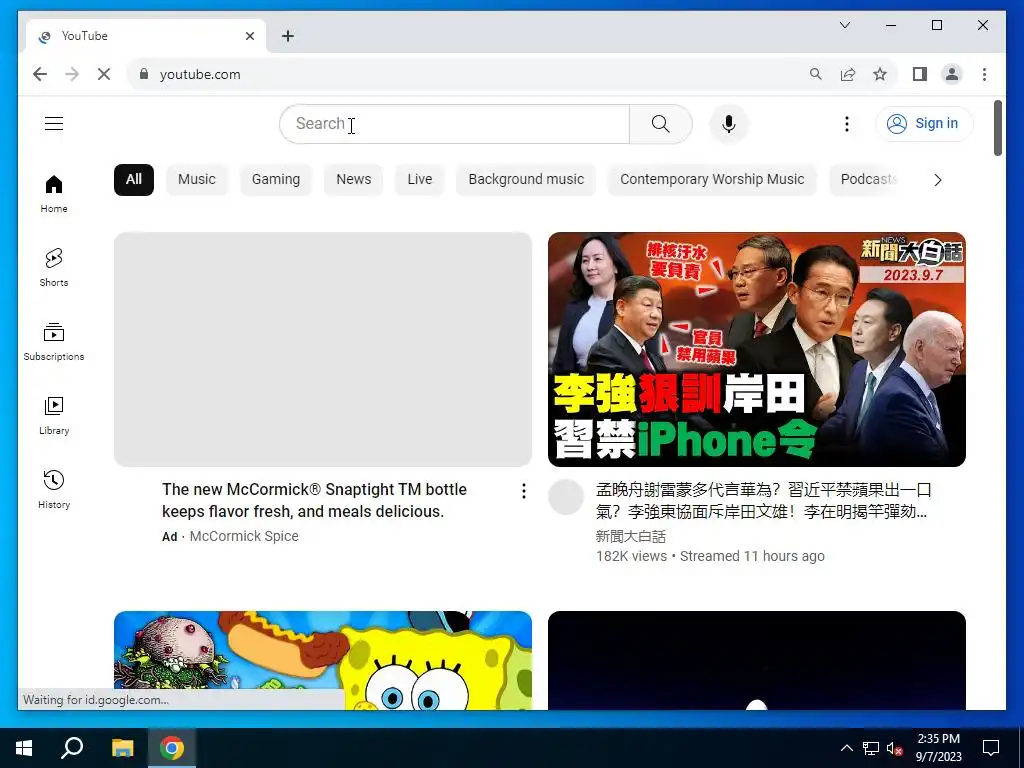Select the Live filter chip
This screenshot has height=768, width=1024.
tap(419, 180)
